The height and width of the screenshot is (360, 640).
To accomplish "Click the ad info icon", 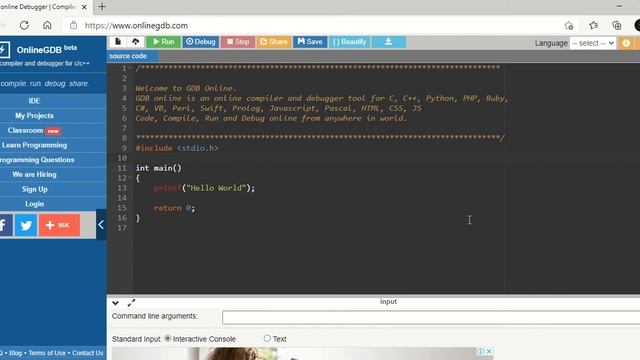I will point(481,351).
